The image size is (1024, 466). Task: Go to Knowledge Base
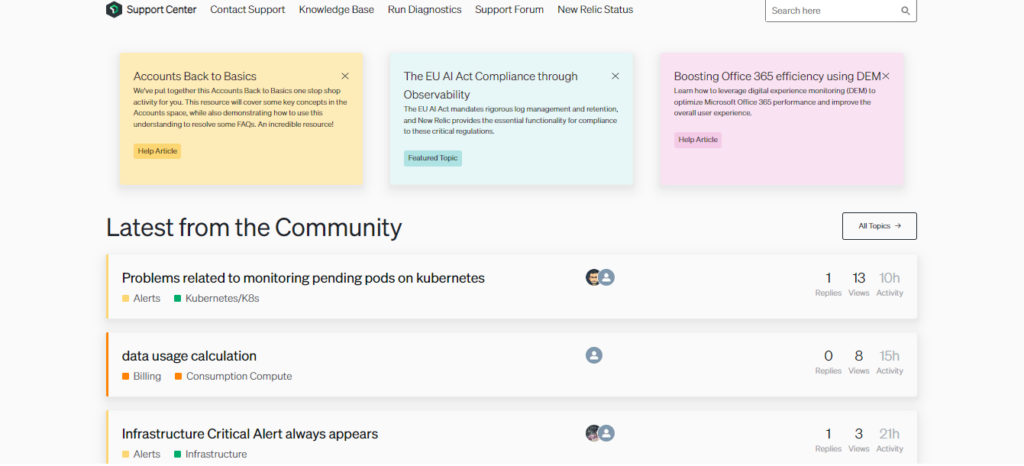pyautogui.click(x=336, y=10)
